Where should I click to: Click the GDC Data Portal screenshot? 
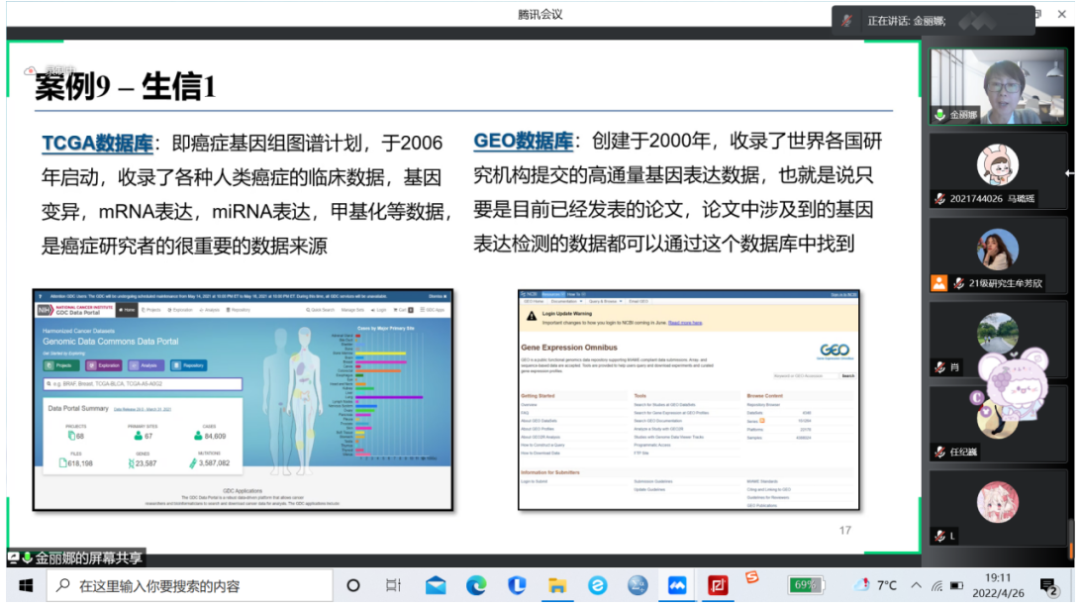(x=243, y=400)
